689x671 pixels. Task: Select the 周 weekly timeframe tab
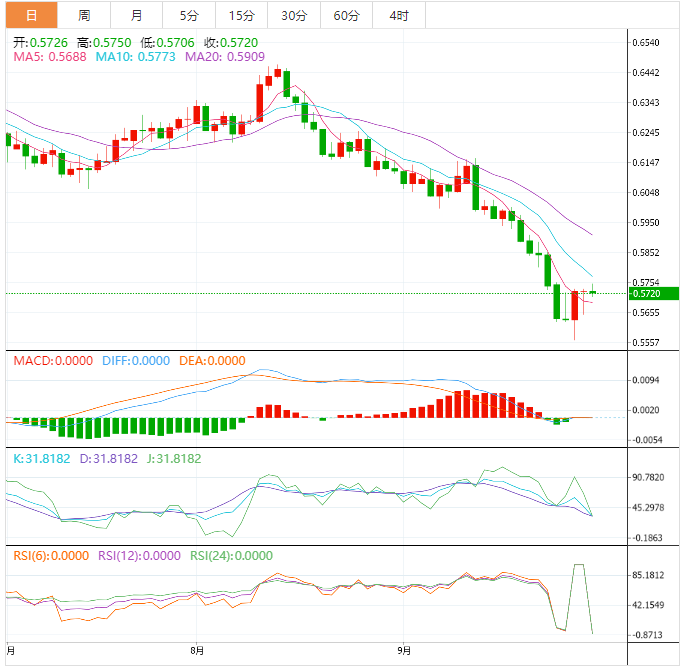pos(84,15)
